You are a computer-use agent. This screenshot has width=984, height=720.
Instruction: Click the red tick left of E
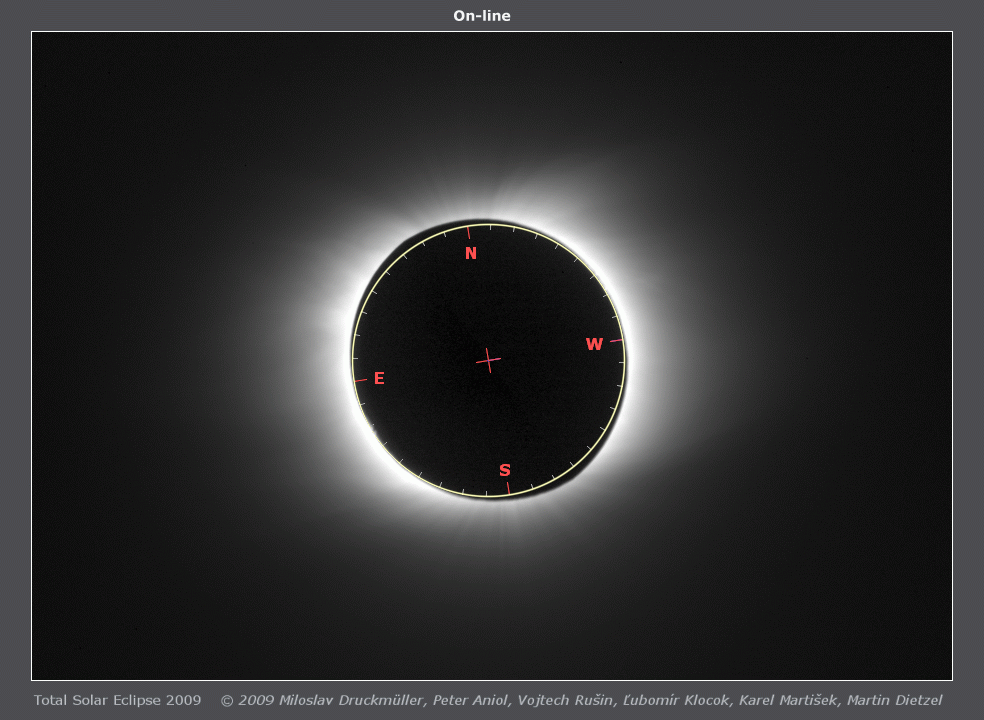(361, 380)
